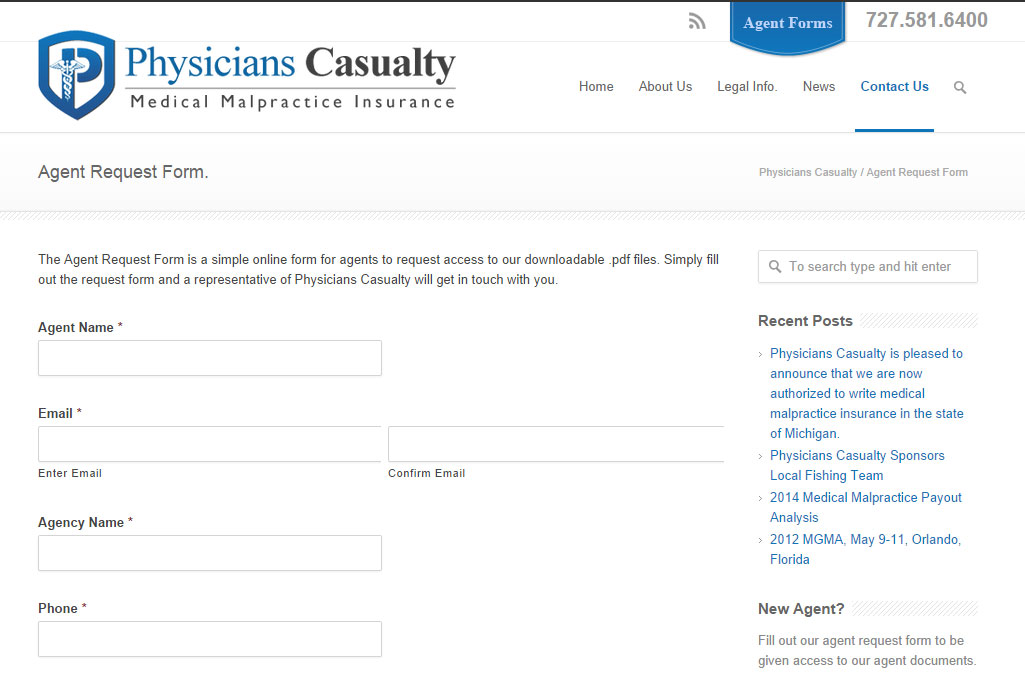This screenshot has width=1025, height=682.
Task: Click the Agent Request Form. page heading
Action: (x=123, y=172)
